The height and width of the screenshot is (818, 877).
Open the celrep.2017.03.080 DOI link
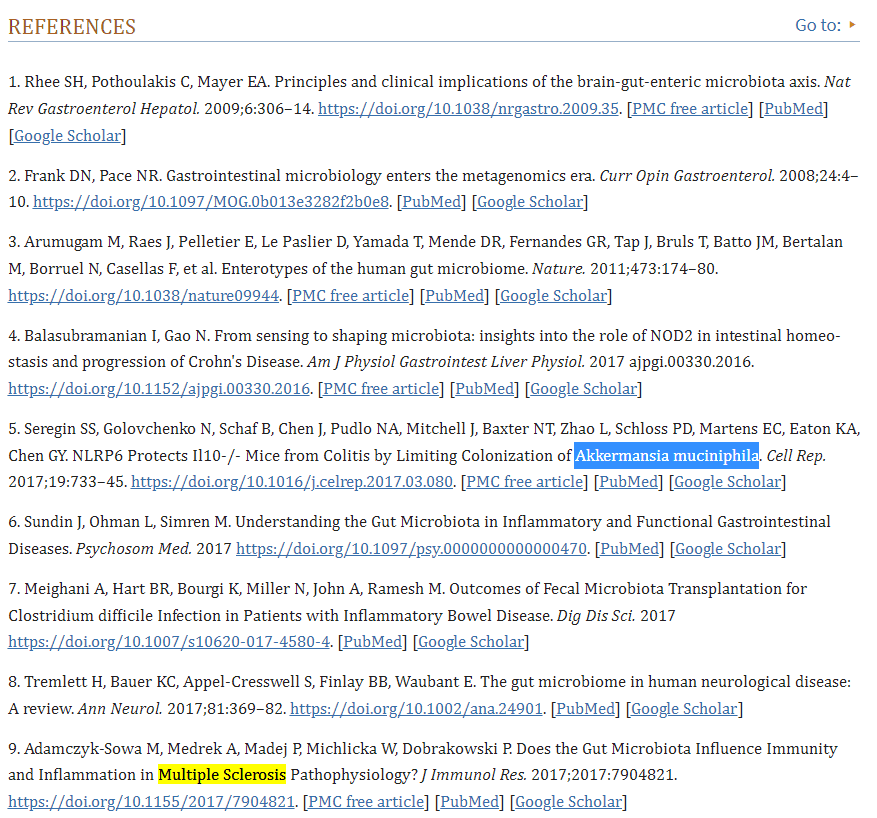[291, 482]
